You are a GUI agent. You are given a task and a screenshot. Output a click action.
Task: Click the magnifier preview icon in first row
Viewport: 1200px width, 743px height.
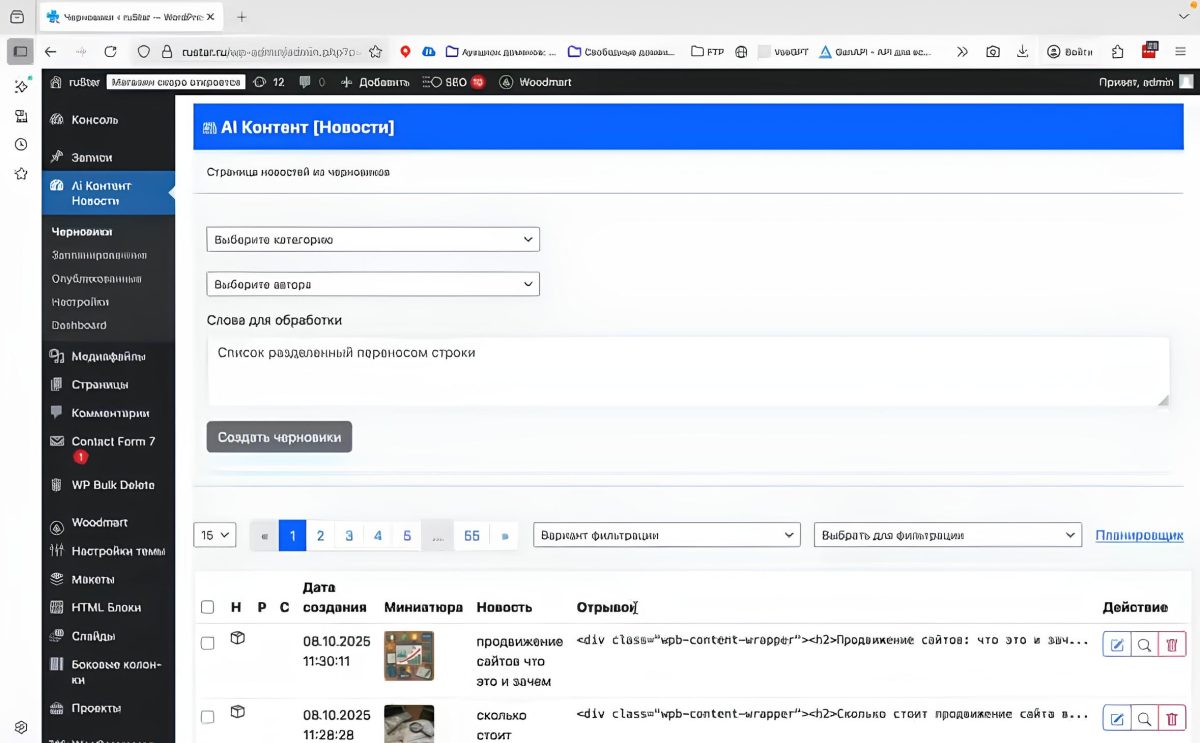(x=1144, y=644)
